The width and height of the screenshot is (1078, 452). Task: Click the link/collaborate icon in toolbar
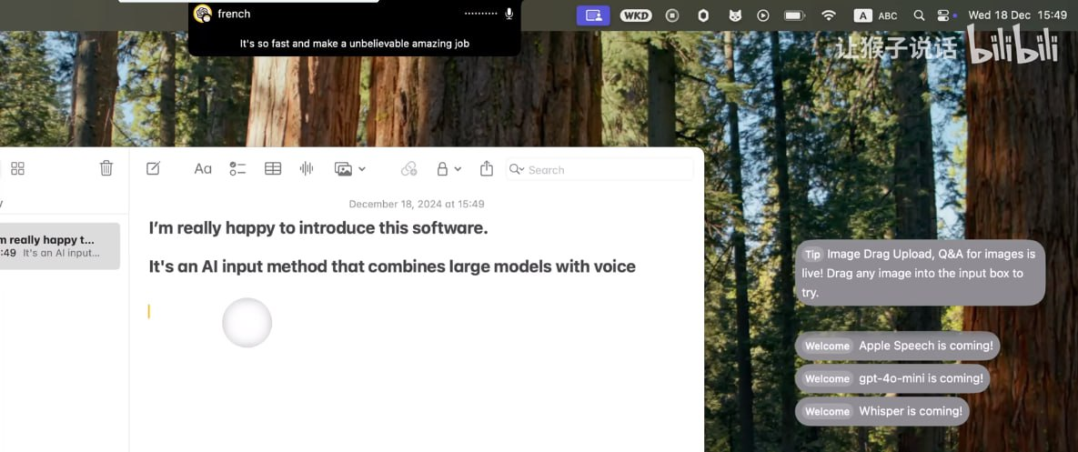(x=408, y=169)
